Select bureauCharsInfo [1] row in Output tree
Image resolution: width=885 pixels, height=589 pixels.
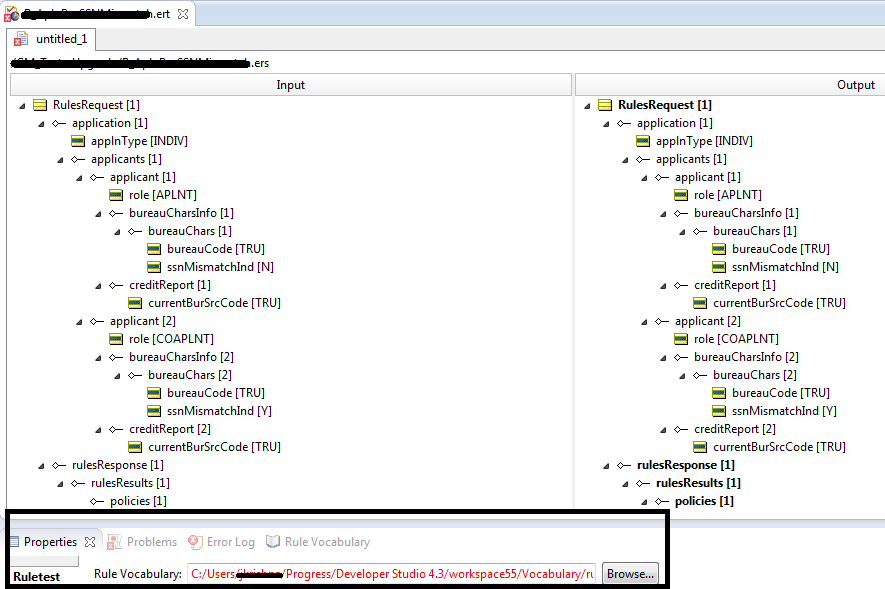tap(746, 213)
